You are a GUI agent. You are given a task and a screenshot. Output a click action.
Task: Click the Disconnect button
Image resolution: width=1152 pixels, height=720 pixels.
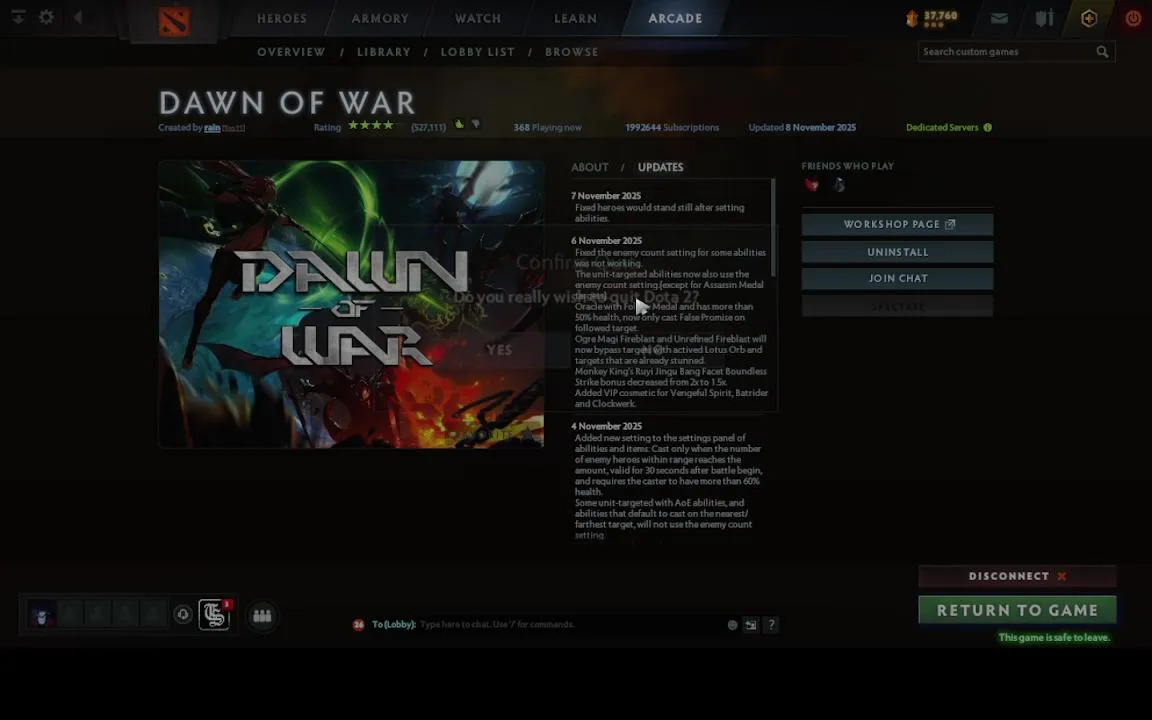click(x=1017, y=576)
